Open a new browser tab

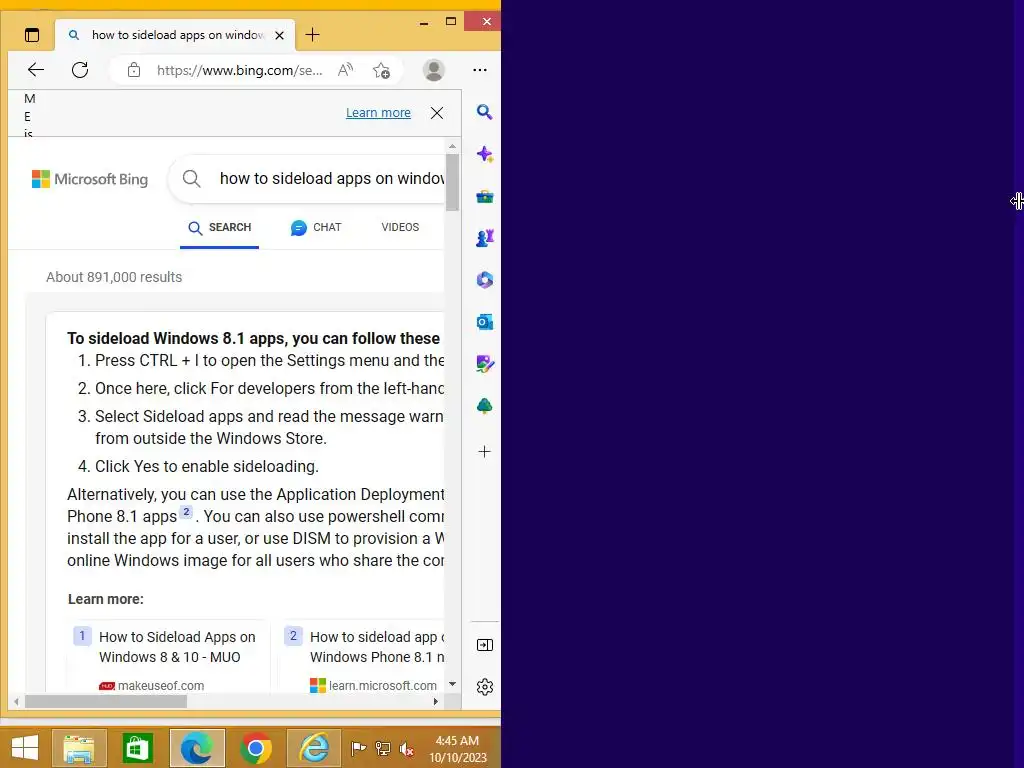[312, 35]
